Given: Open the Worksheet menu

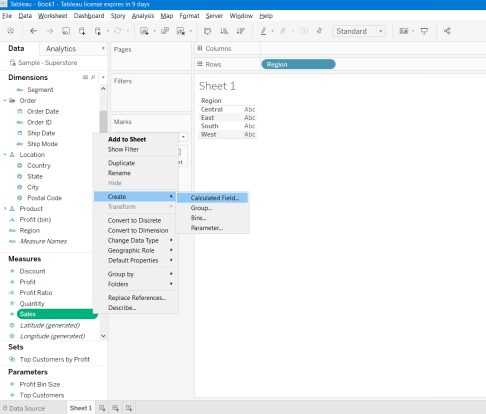Looking at the screenshot, I should point(52,16).
